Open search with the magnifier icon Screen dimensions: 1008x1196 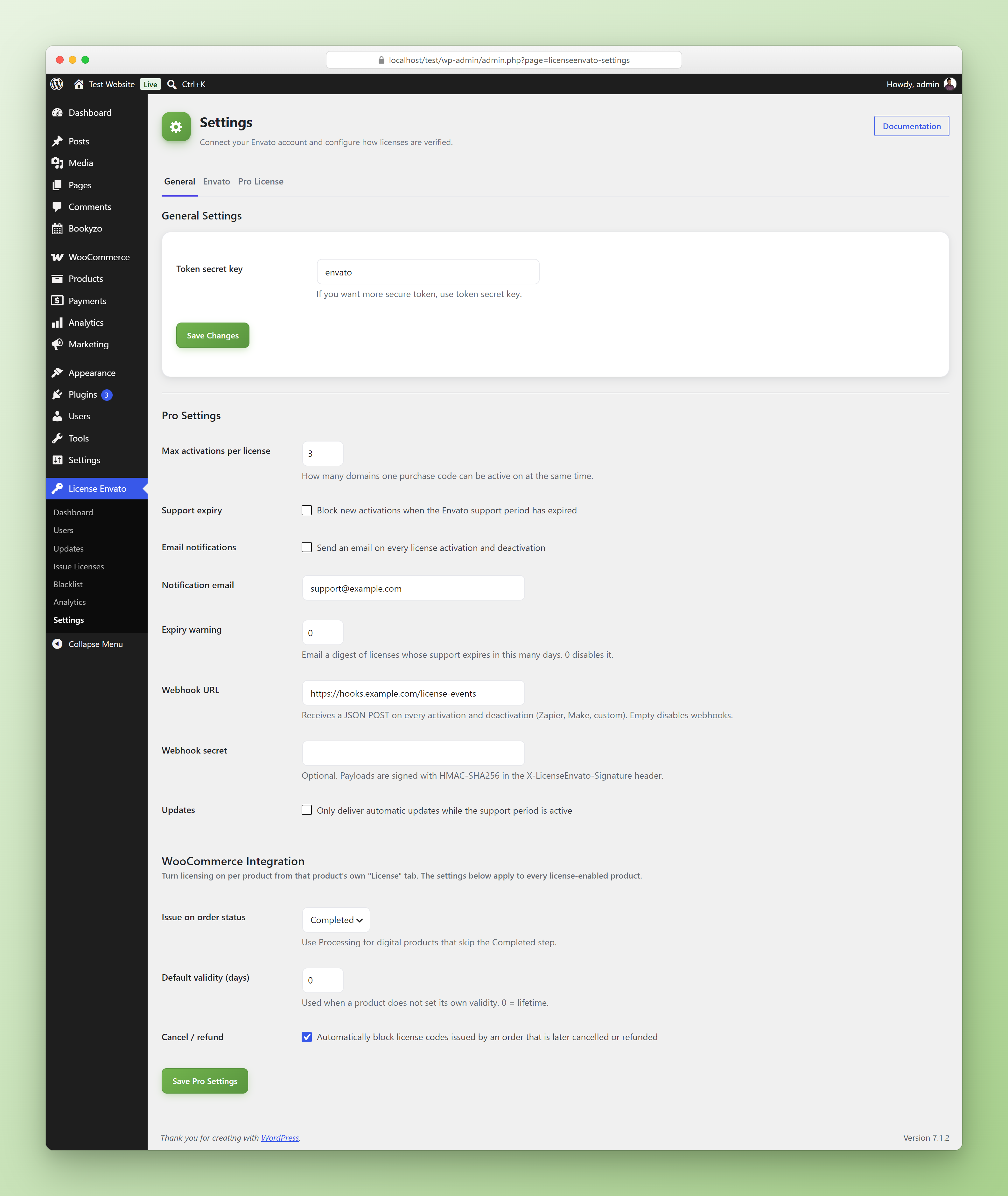[171, 84]
